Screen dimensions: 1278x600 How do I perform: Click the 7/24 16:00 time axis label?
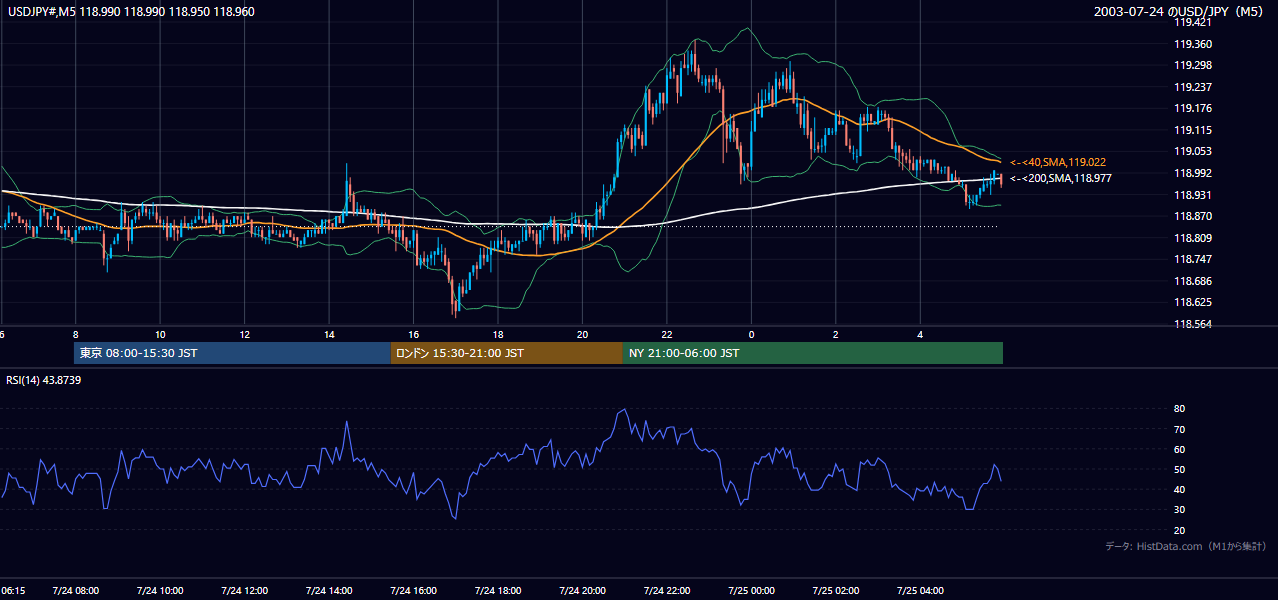(x=413, y=591)
